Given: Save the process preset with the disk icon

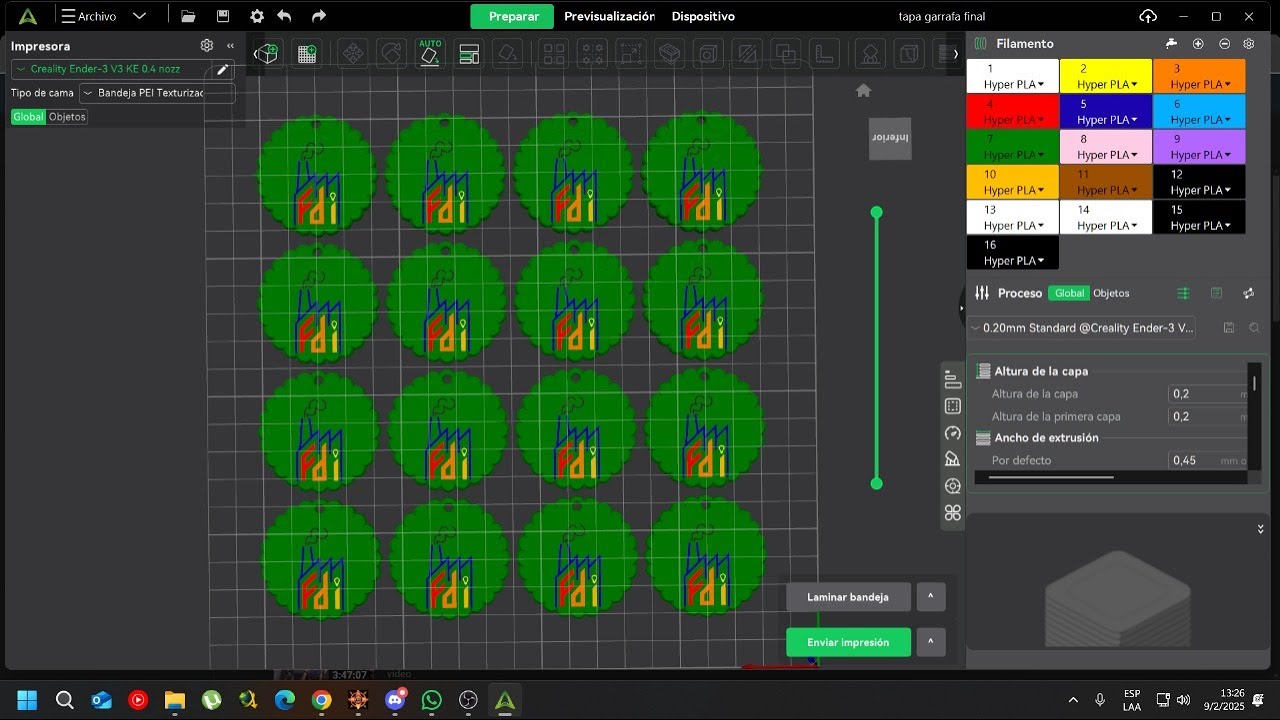Looking at the screenshot, I should [x=1228, y=328].
